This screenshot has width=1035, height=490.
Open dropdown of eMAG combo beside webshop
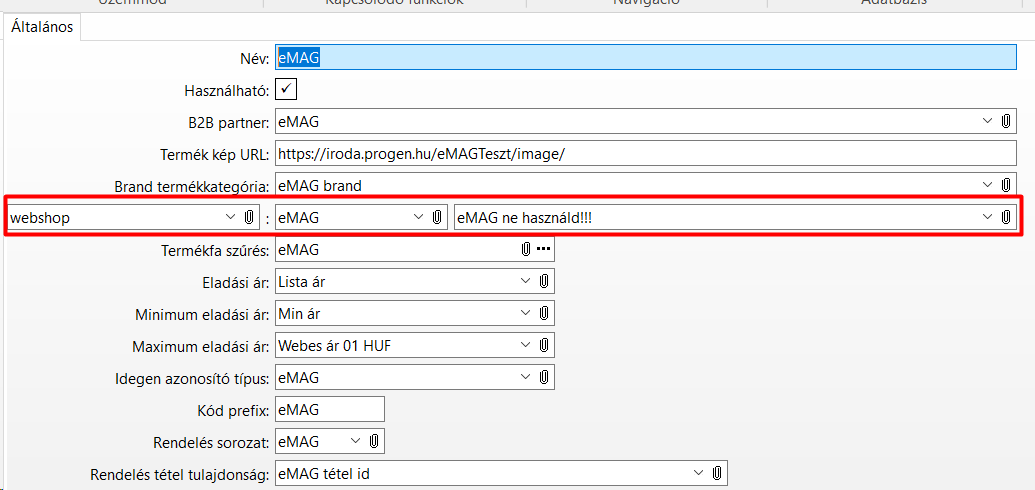point(418,217)
